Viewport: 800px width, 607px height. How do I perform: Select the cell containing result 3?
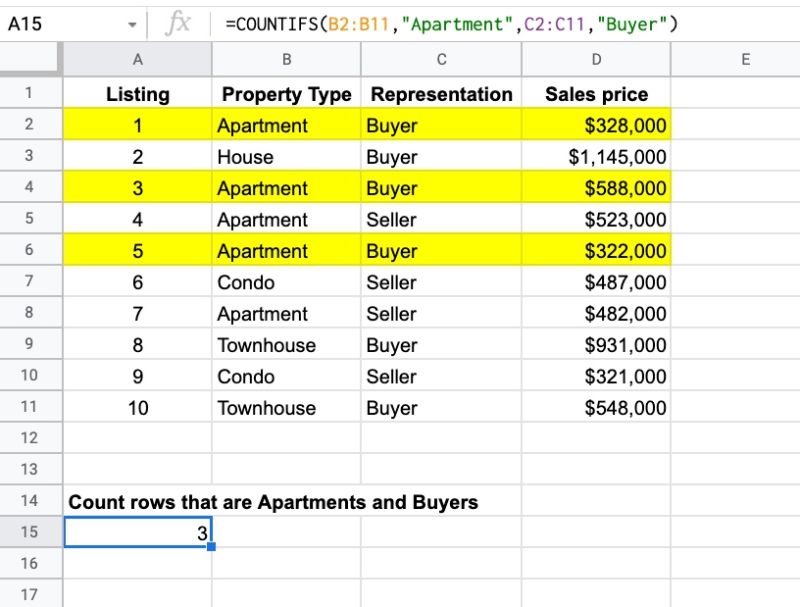[x=138, y=533]
